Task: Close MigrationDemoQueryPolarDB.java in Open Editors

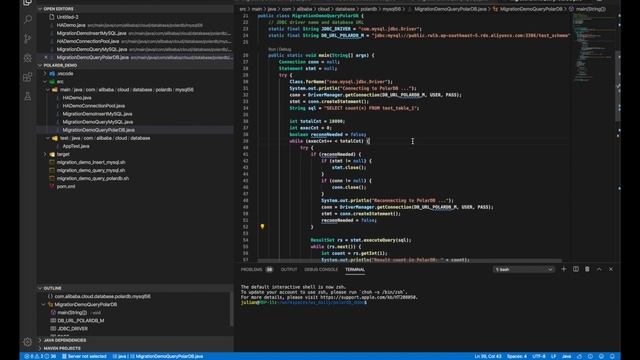Action: 46,58
